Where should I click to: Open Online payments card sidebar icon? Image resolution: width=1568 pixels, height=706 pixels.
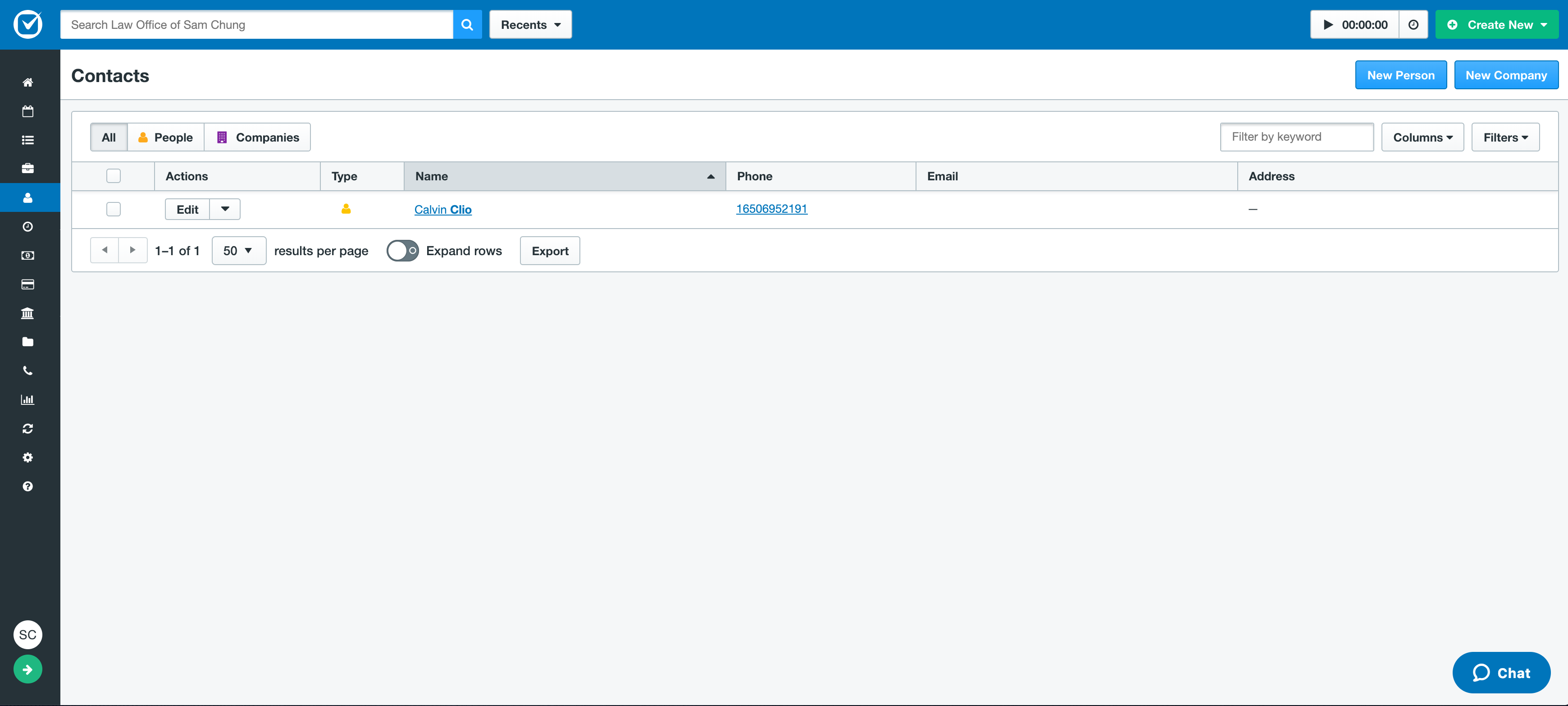point(28,284)
